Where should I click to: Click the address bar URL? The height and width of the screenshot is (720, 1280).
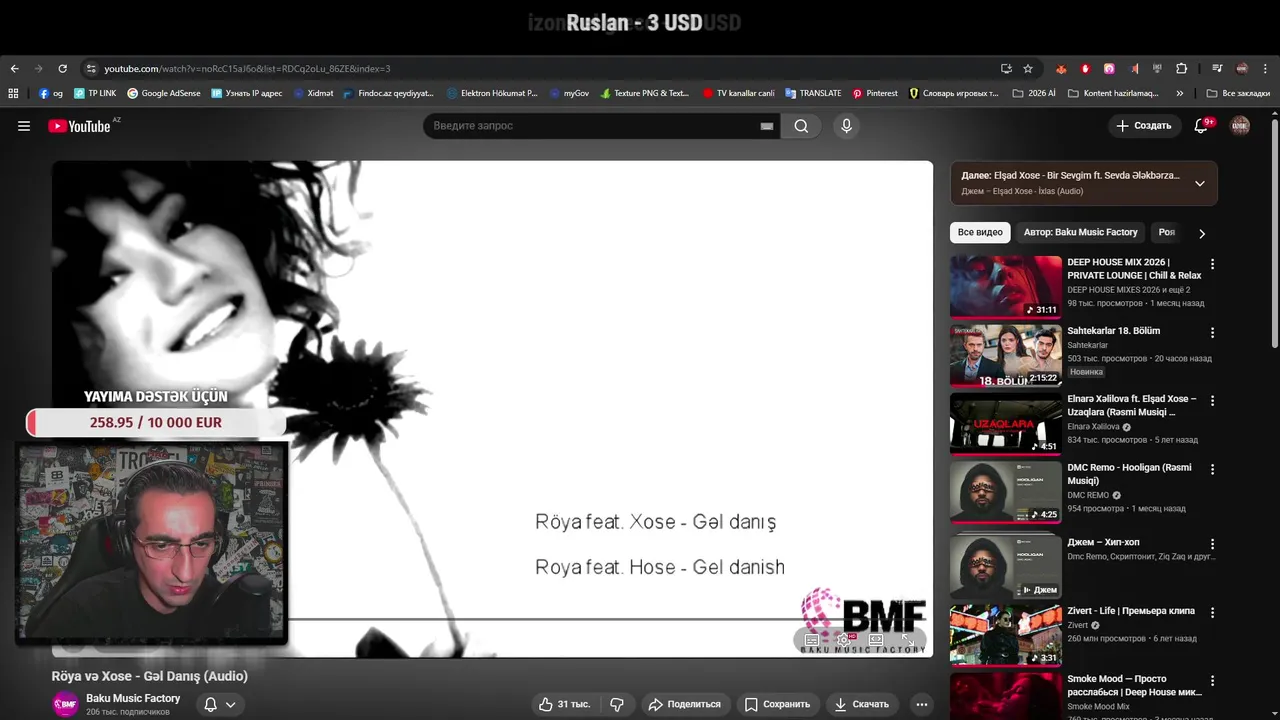point(247,69)
